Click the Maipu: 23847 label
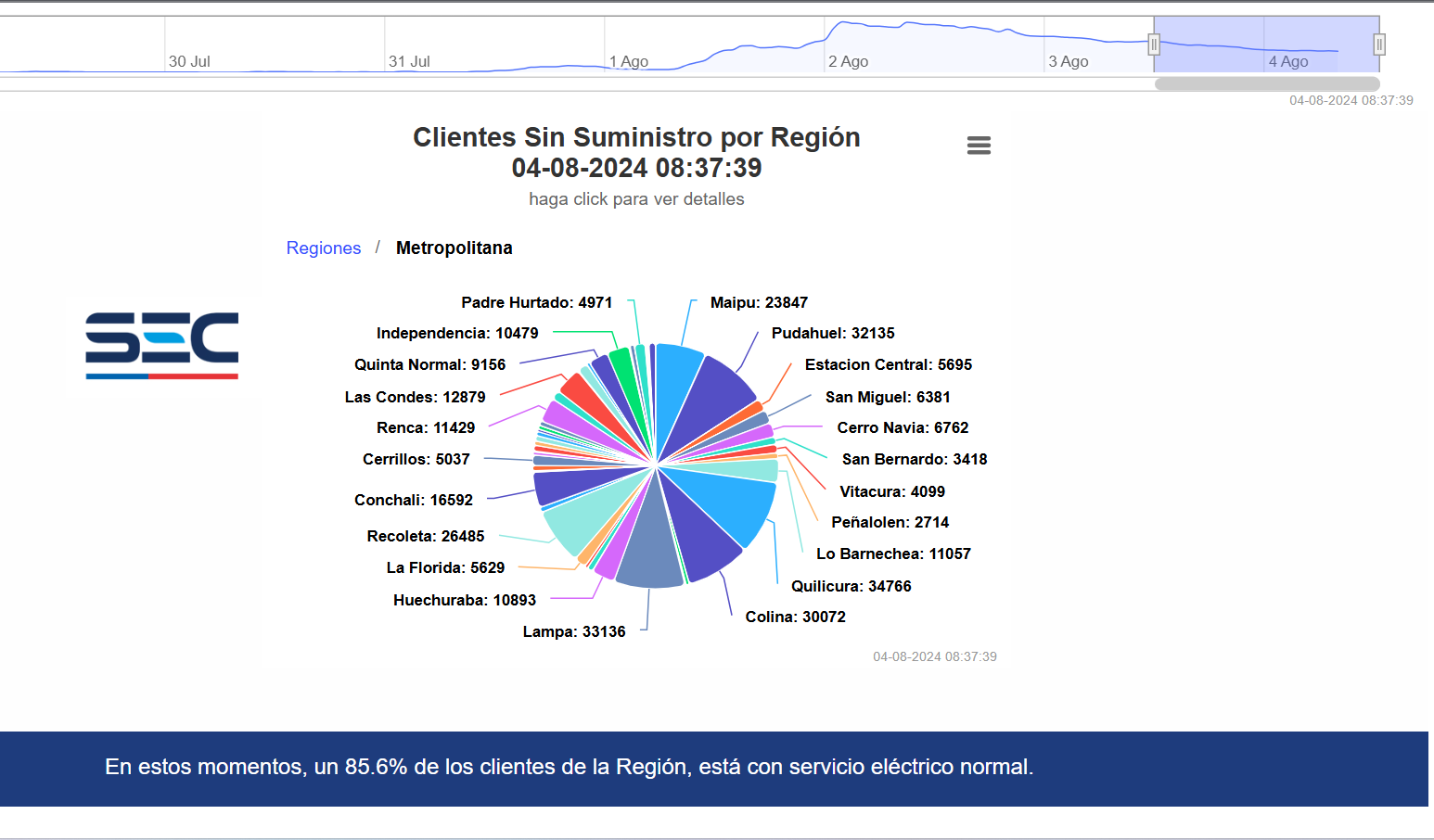The width and height of the screenshot is (1434, 840). pyautogui.click(x=758, y=302)
